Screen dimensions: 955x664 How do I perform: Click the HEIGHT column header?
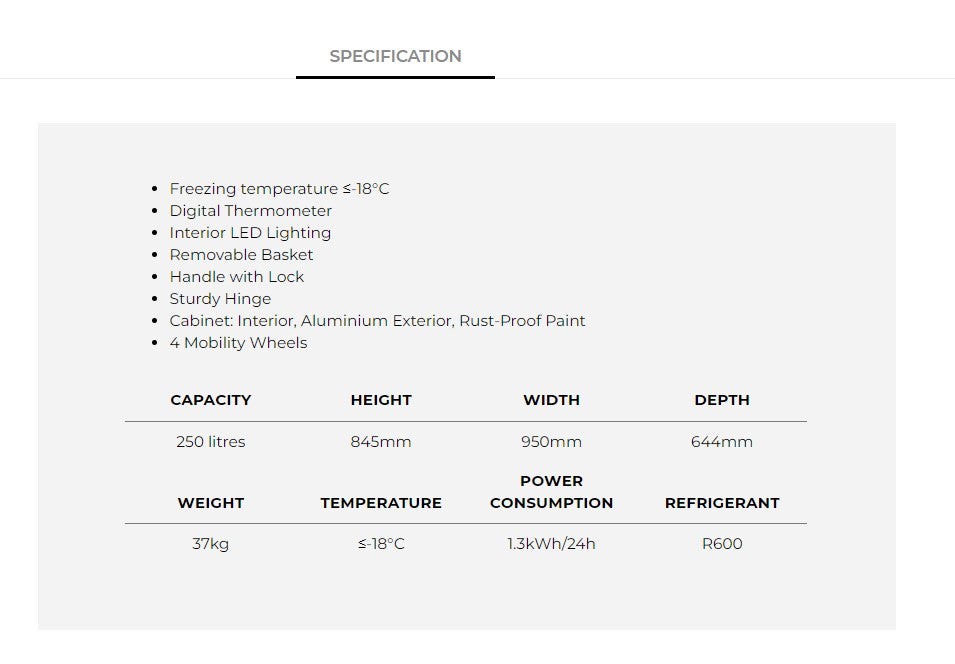pos(381,400)
